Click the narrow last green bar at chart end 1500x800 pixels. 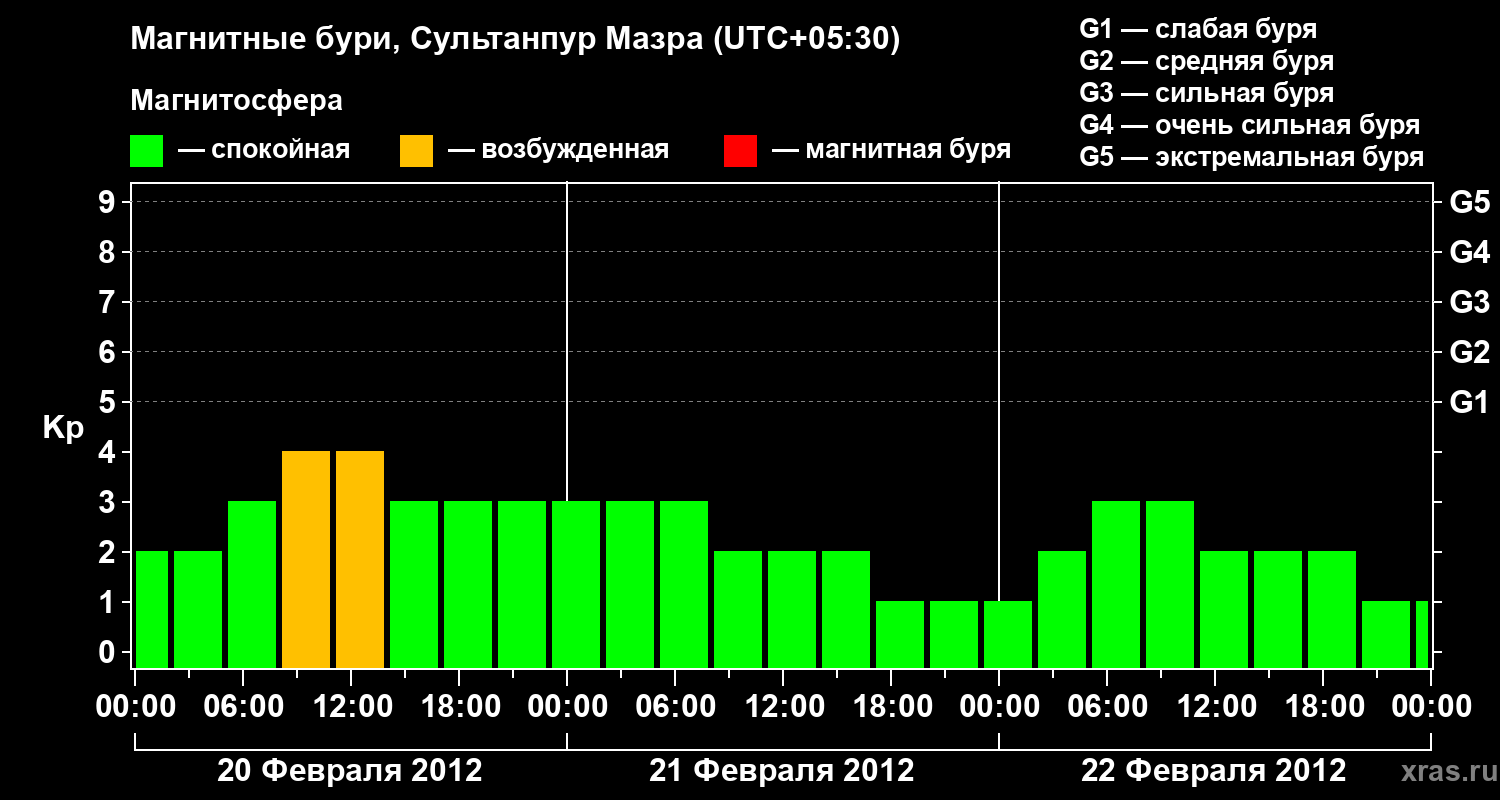[x=1422, y=635]
